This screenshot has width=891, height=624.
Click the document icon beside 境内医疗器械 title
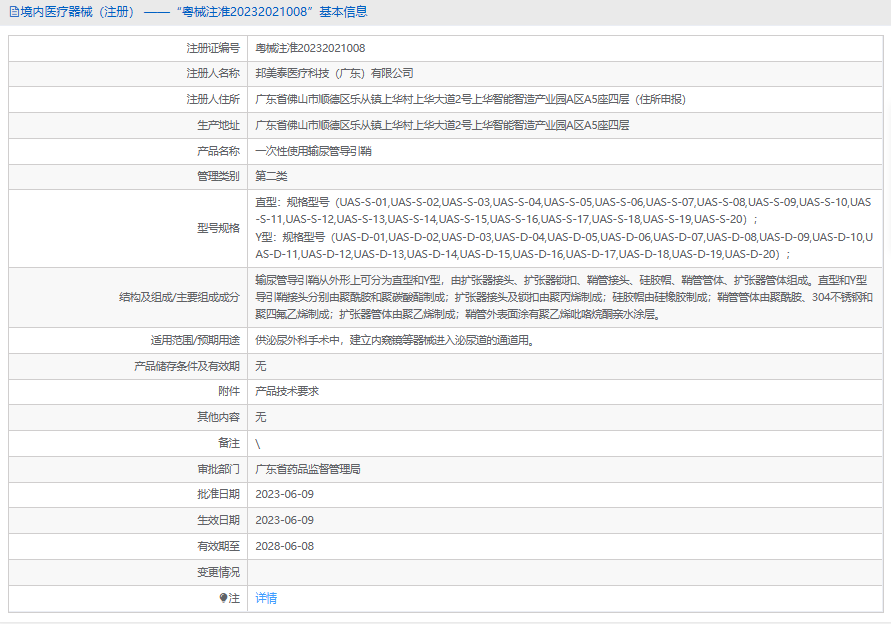(x=14, y=12)
